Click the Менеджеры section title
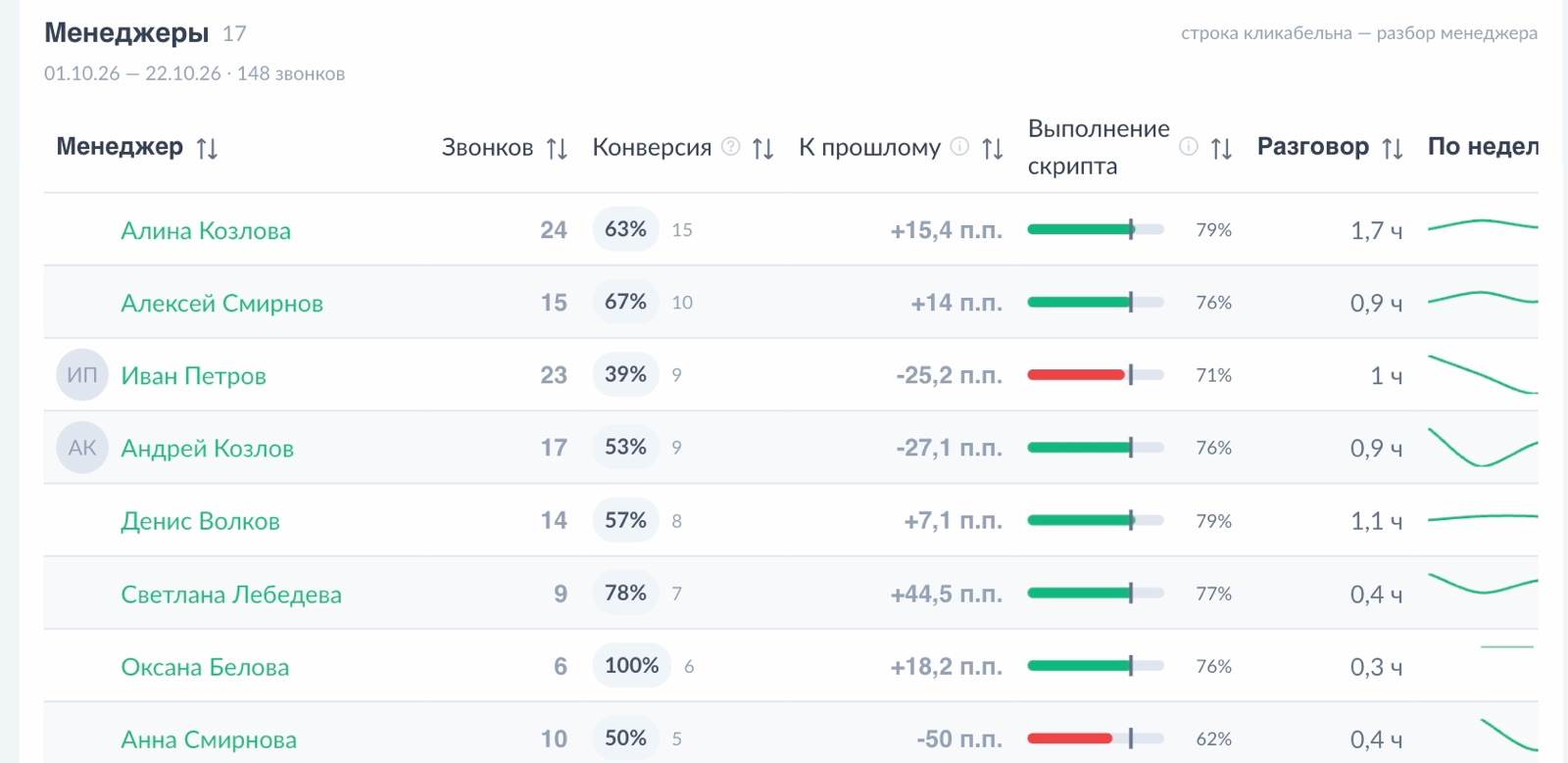Image resolution: width=1568 pixels, height=763 pixels. click(126, 33)
